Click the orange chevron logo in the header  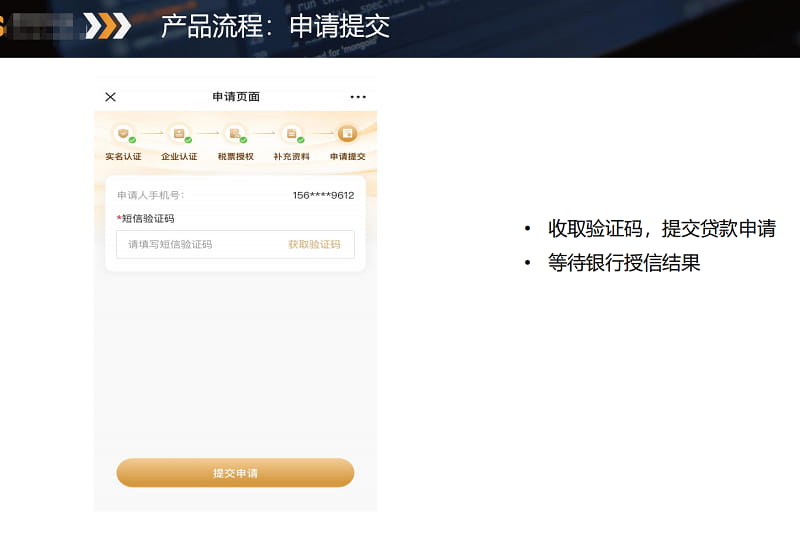coord(108,26)
